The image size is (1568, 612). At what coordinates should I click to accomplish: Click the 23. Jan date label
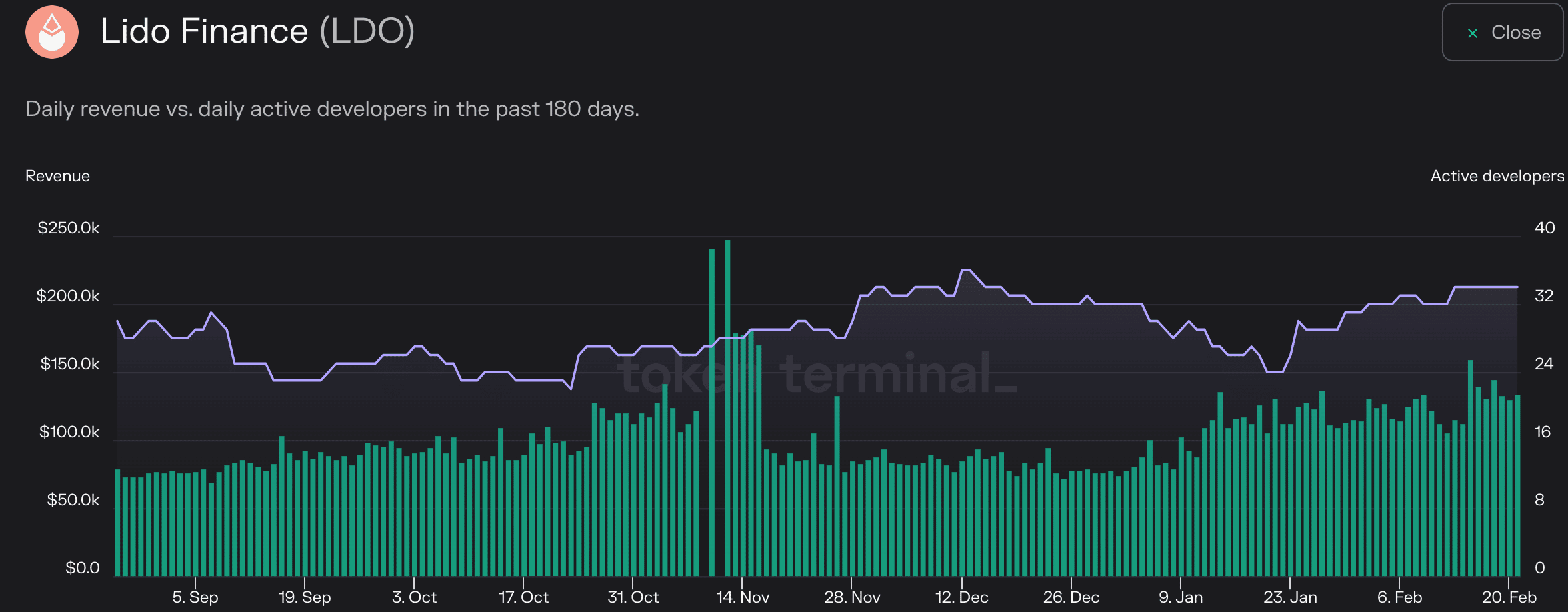[1290, 597]
